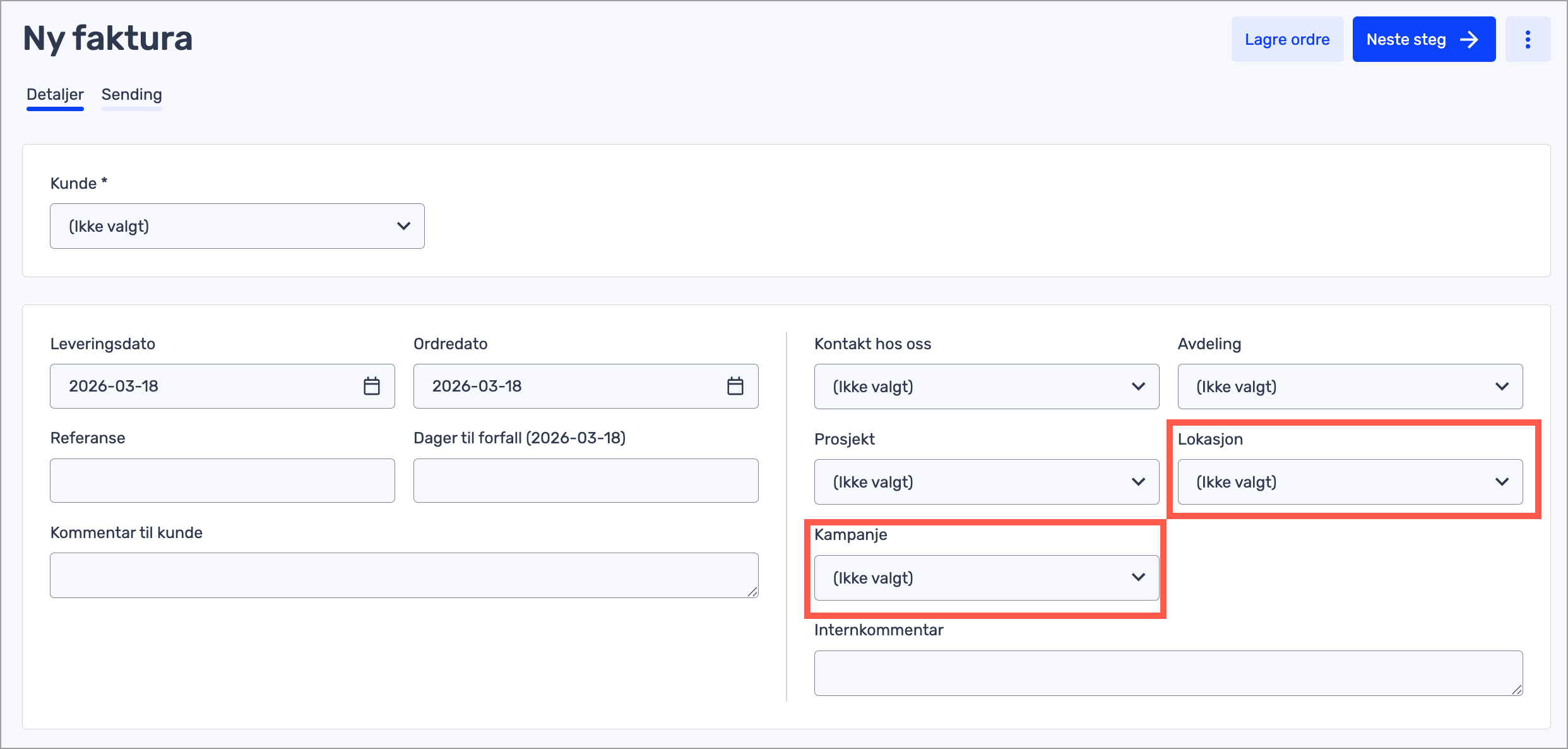Click the Prosjekt dropdown chevron arrow

[1138, 482]
